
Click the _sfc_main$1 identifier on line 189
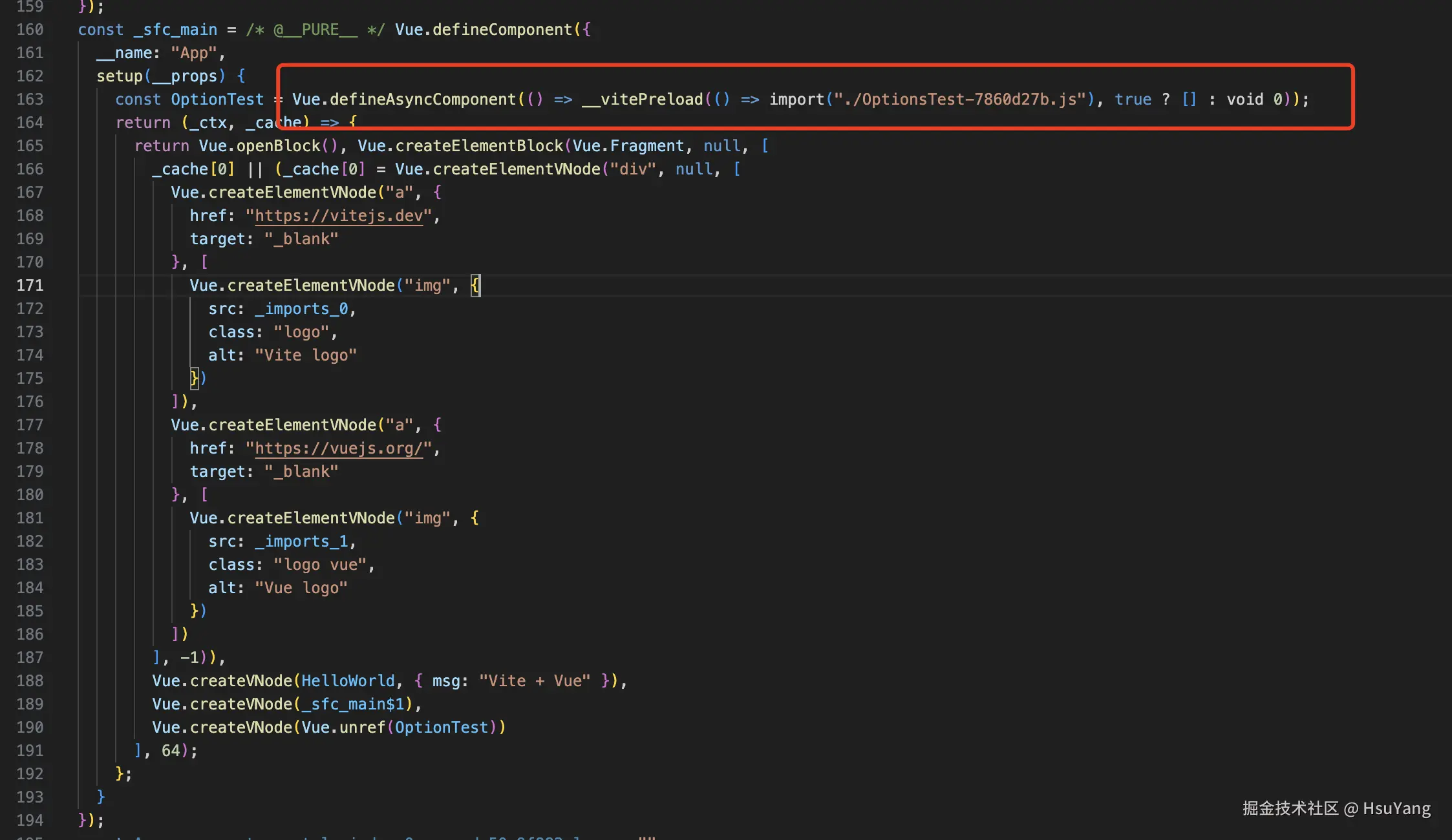click(x=353, y=704)
